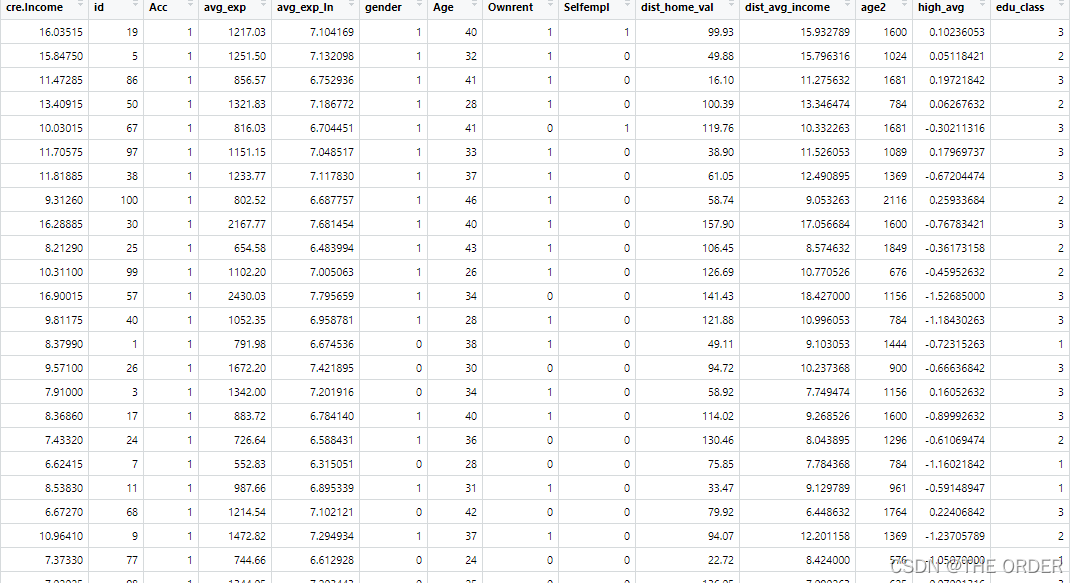Click high_avg value 0.22406842
The height and width of the screenshot is (583, 1078).
click(957, 513)
